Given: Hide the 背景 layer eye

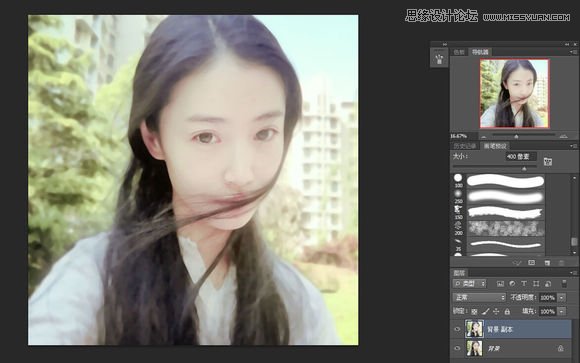Looking at the screenshot, I should [457, 348].
